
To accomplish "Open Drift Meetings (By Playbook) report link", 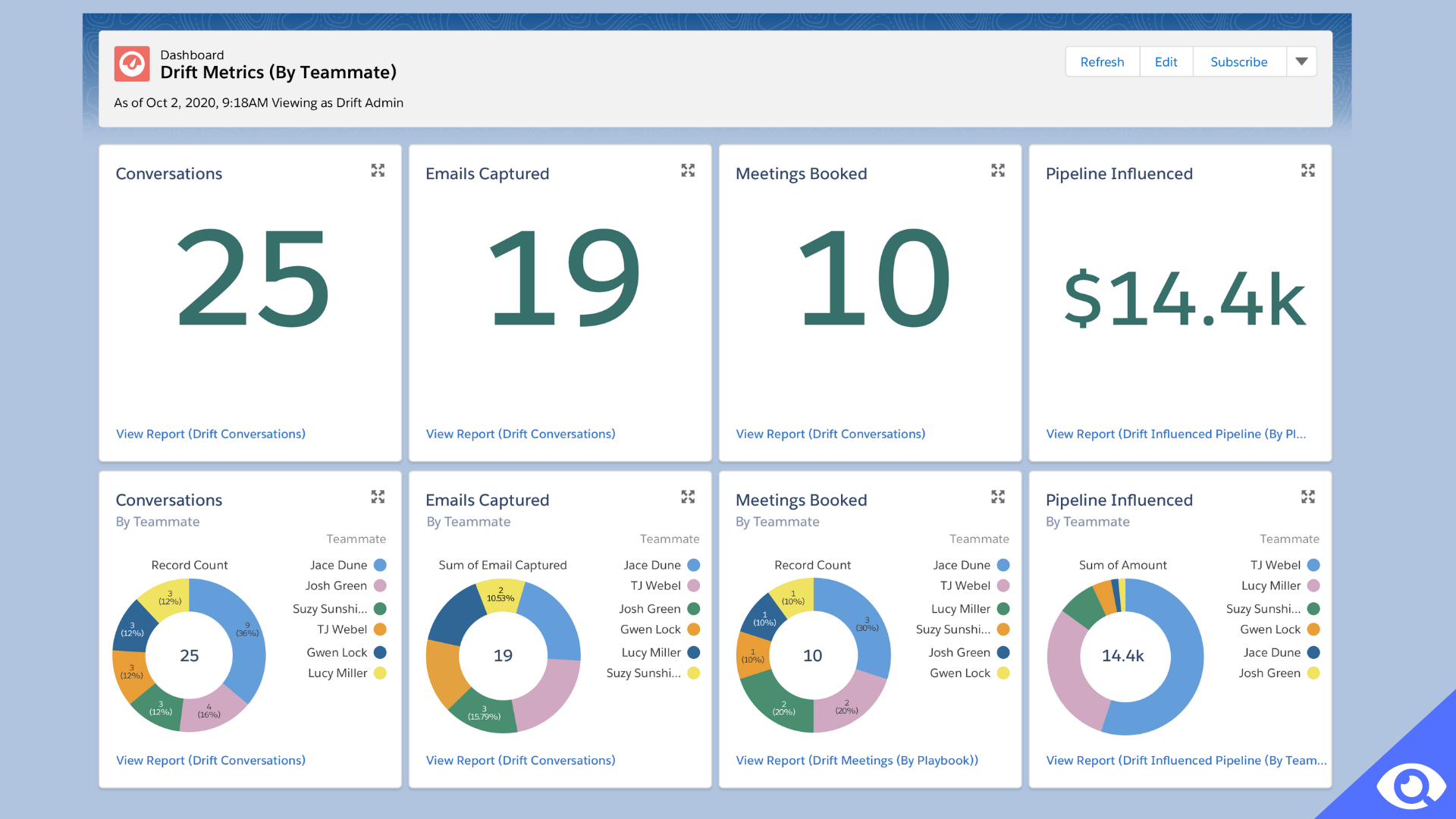I will coord(857,760).
